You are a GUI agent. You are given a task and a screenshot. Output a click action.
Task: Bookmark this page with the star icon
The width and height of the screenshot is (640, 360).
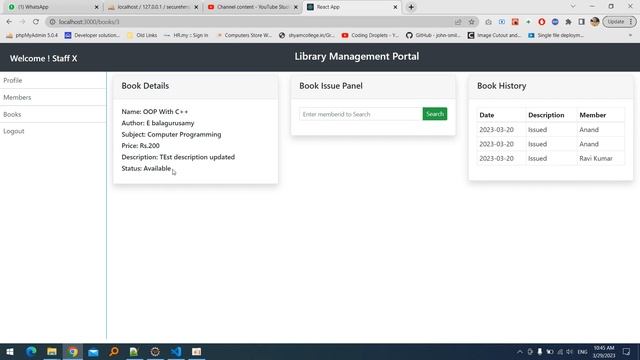[471, 22]
